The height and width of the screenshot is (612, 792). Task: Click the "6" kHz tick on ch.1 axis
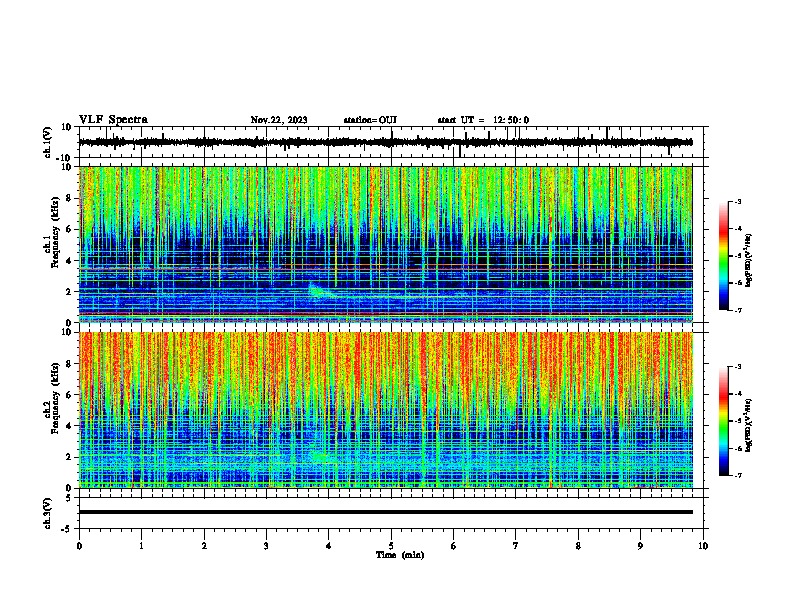(70, 229)
